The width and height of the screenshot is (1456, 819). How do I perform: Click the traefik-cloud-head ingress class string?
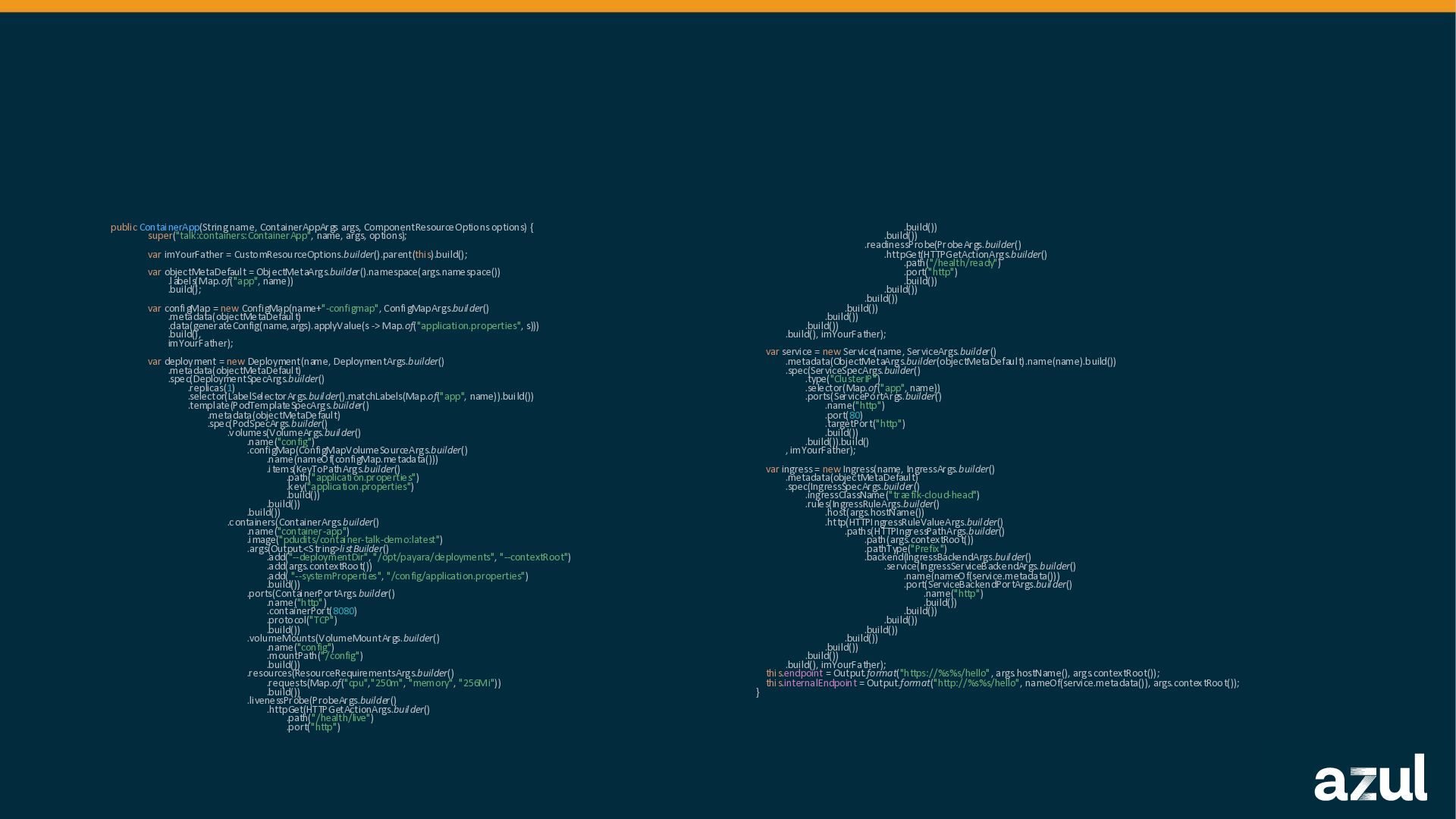click(x=933, y=495)
